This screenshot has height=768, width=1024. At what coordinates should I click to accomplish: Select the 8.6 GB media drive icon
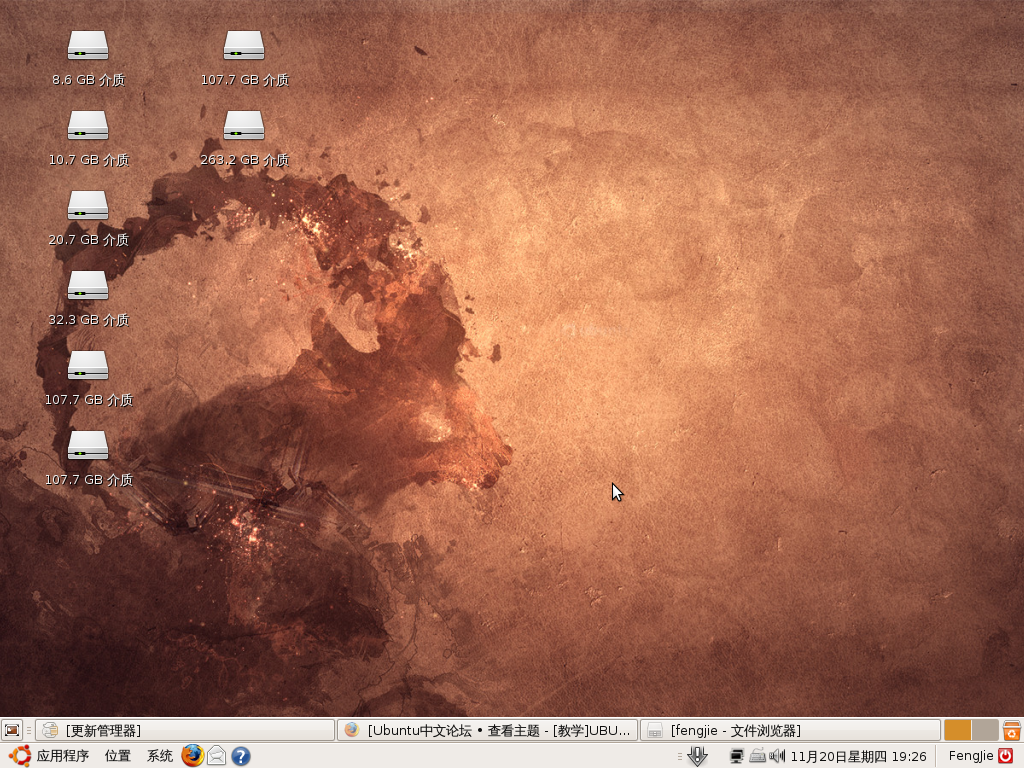pyautogui.click(x=88, y=46)
